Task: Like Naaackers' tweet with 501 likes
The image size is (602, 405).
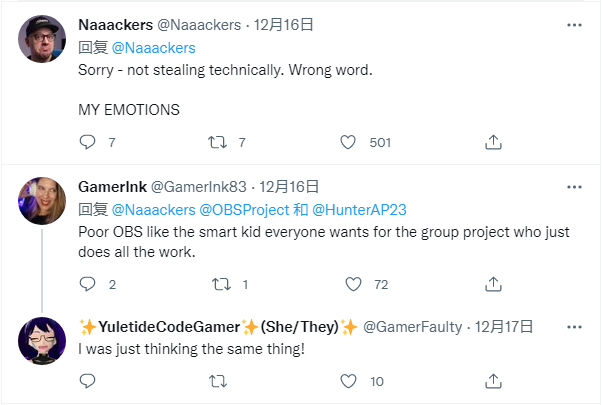Action: click(x=348, y=142)
